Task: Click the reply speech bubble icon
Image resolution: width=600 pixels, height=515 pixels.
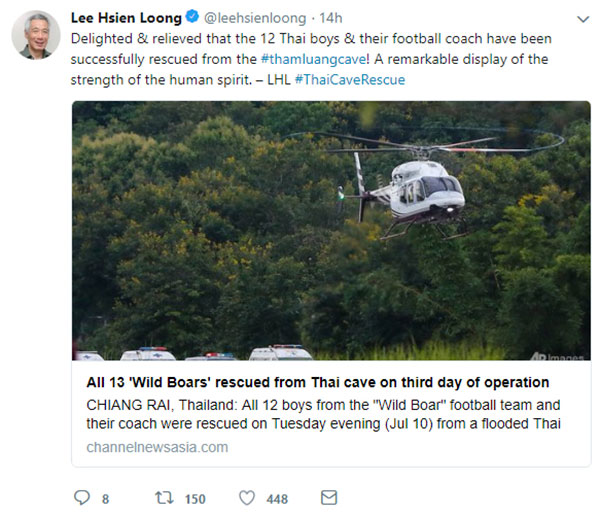Action: pyautogui.click(x=82, y=497)
